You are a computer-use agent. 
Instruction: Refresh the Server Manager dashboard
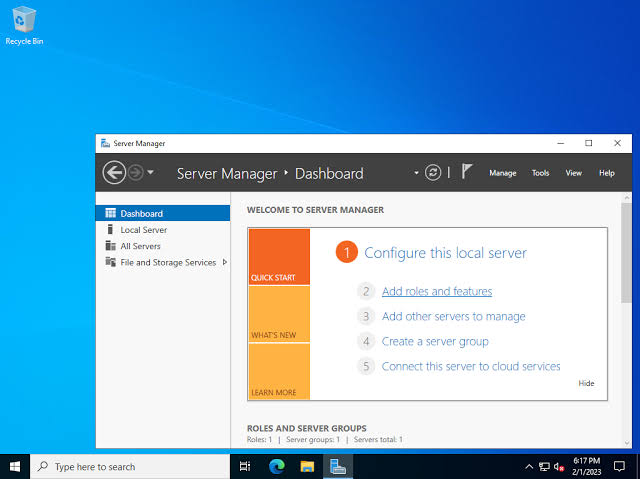point(433,173)
